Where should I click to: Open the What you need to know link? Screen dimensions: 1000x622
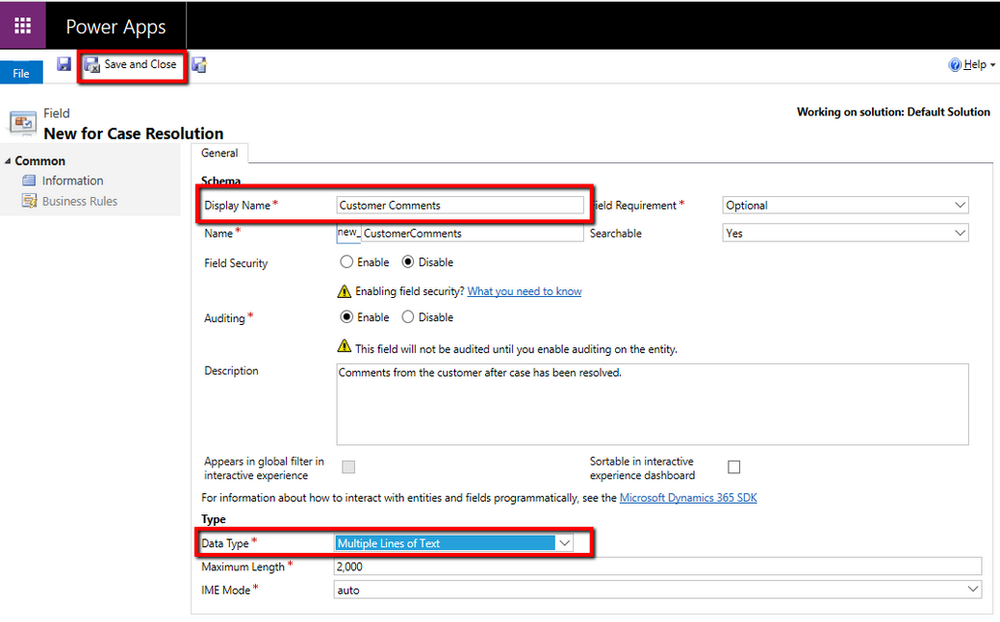pos(524,291)
